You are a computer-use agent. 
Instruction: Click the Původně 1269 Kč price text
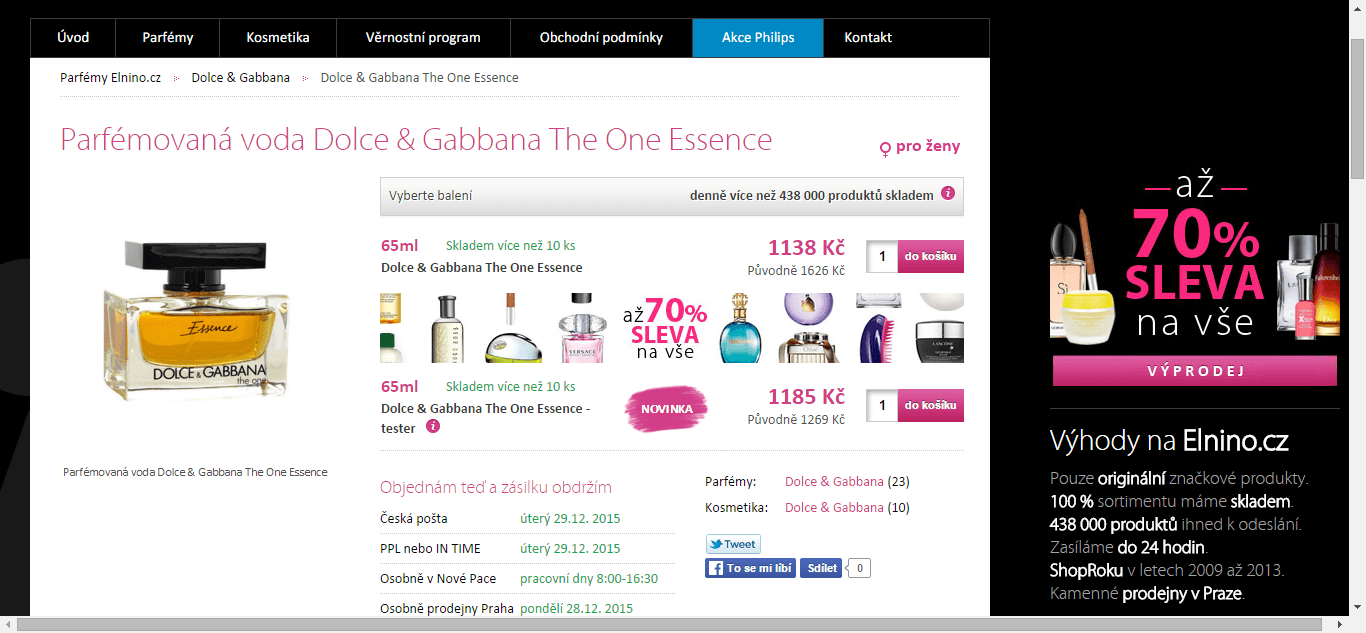point(796,419)
